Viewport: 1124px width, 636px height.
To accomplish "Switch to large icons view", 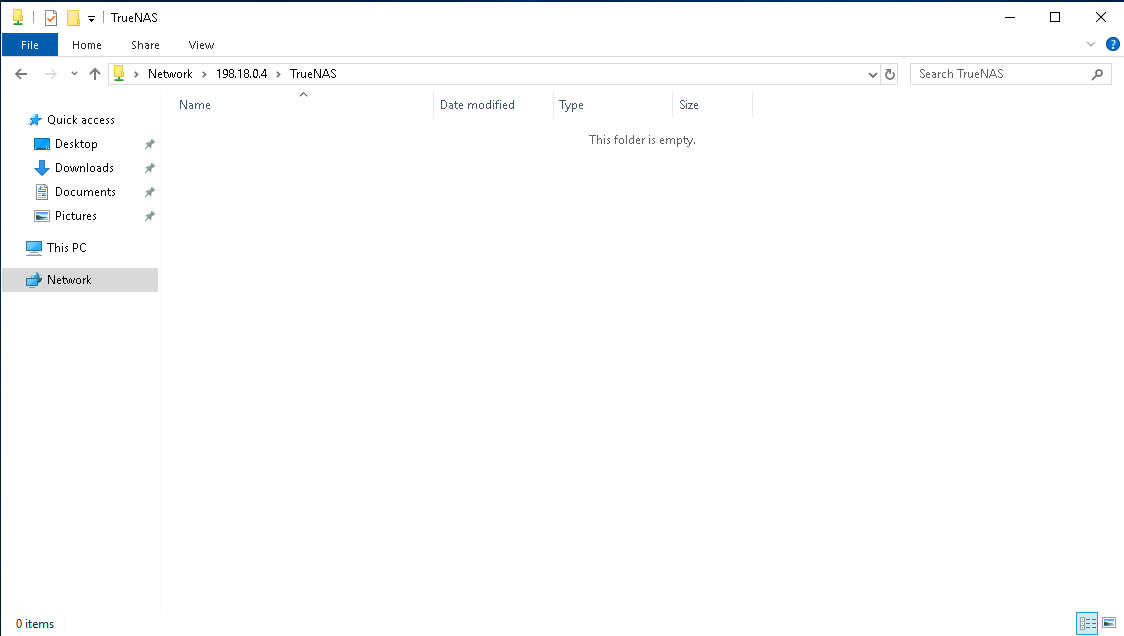I will 1109,623.
